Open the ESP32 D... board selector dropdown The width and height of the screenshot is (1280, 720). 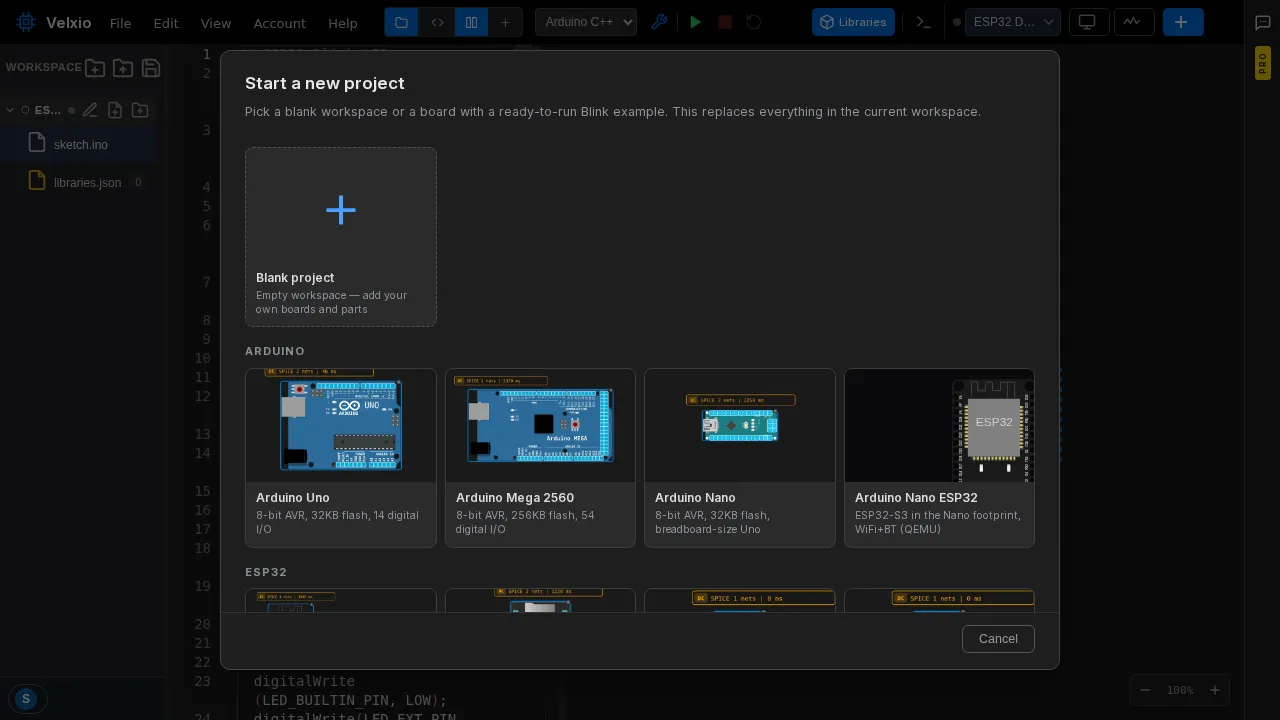pyautogui.click(x=1012, y=22)
